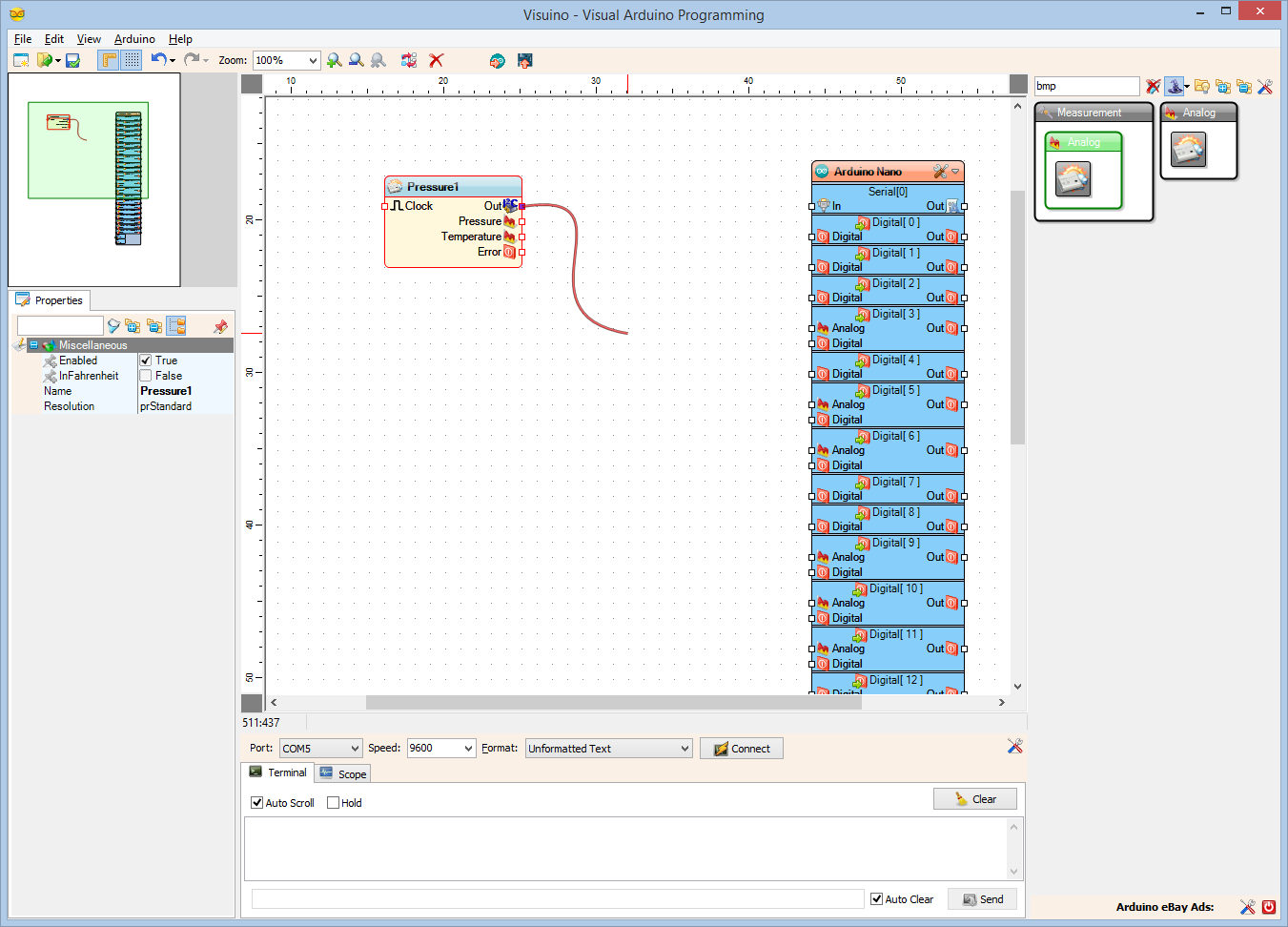Open the baud Speed dropdown
This screenshot has width=1288, height=927.
coord(468,749)
